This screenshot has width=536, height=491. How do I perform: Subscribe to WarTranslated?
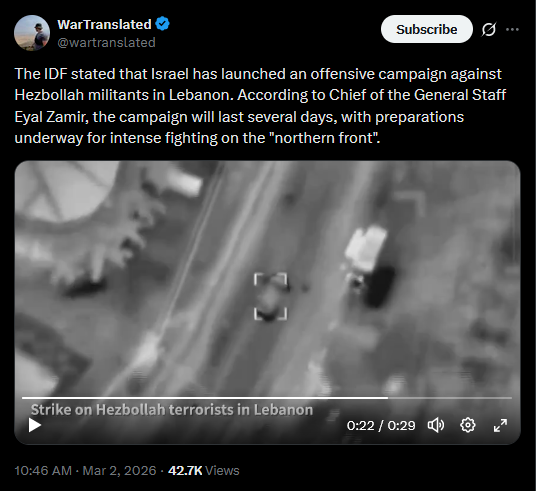click(427, 29)
